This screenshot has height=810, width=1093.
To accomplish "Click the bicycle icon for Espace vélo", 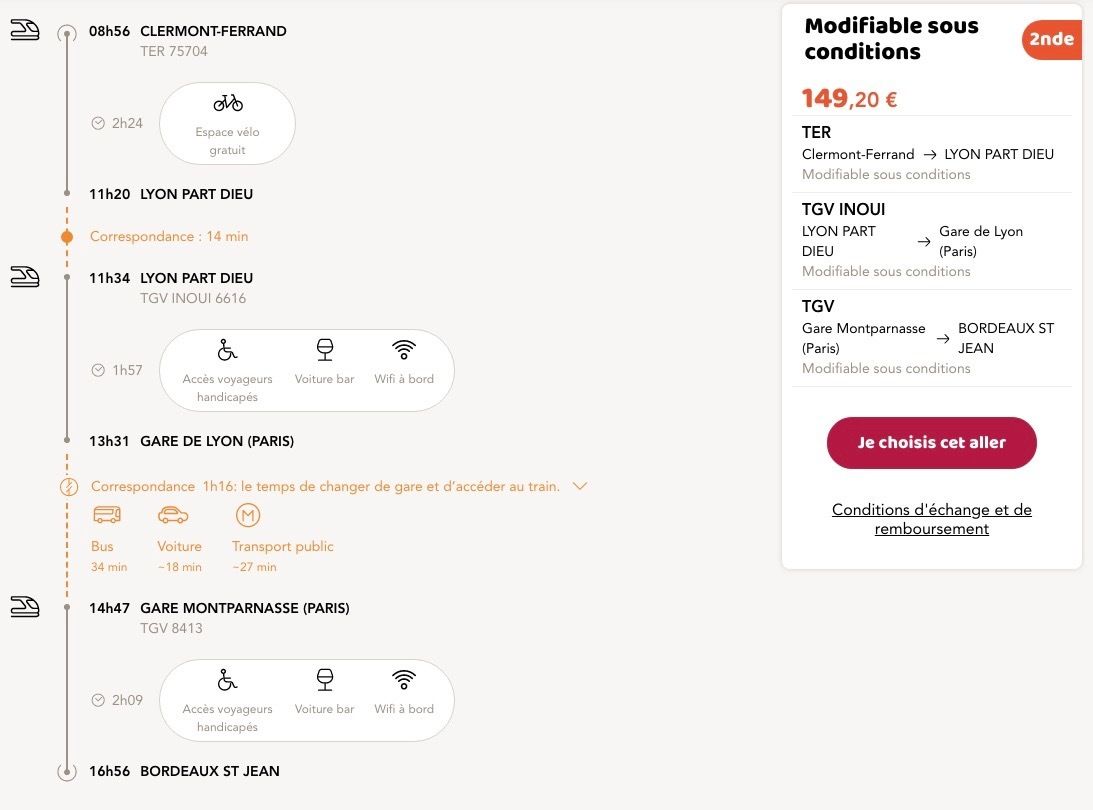I will (228, 103).
